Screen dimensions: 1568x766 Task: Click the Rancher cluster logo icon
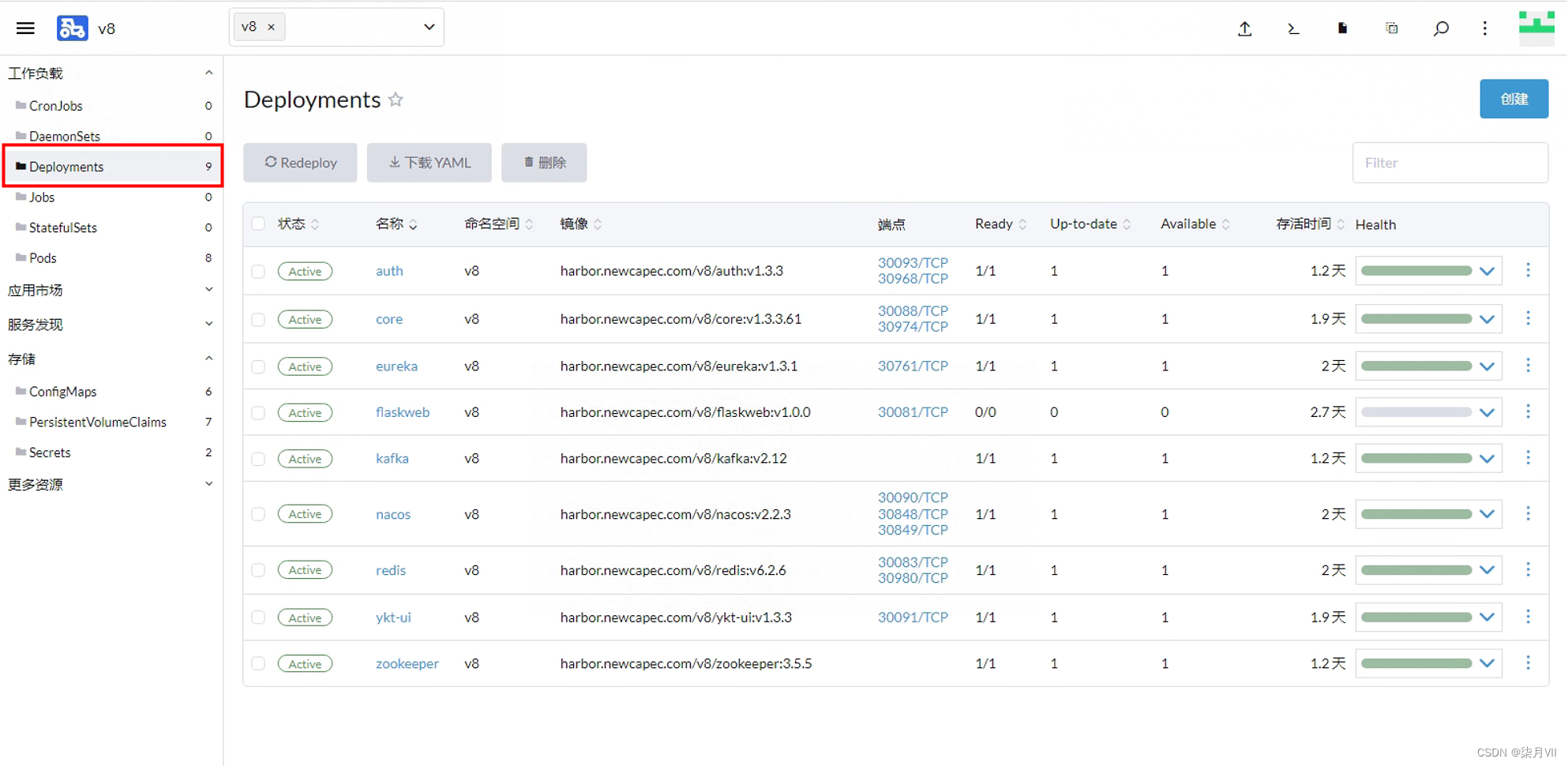click(72, 28)
